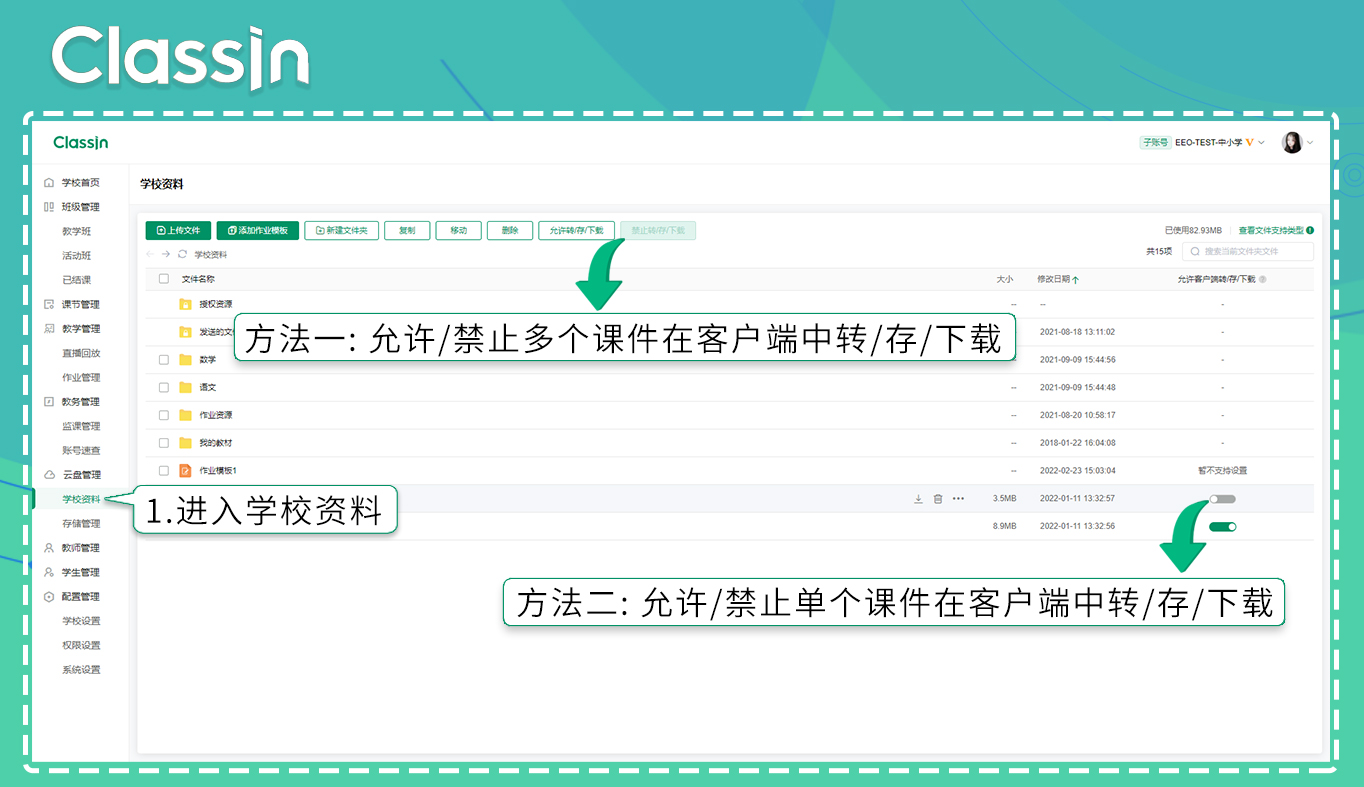Image resolution: width=1364 pixels, height=787 pixels.
Task: Click the 授权资源 folder icon
Action: click(x=185, y=304)
